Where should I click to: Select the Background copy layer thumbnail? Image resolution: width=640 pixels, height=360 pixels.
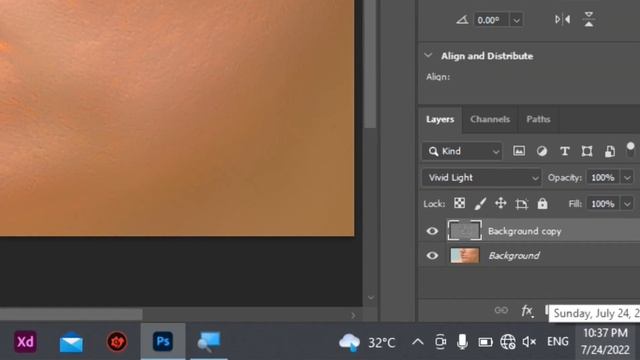click(464, 231)
